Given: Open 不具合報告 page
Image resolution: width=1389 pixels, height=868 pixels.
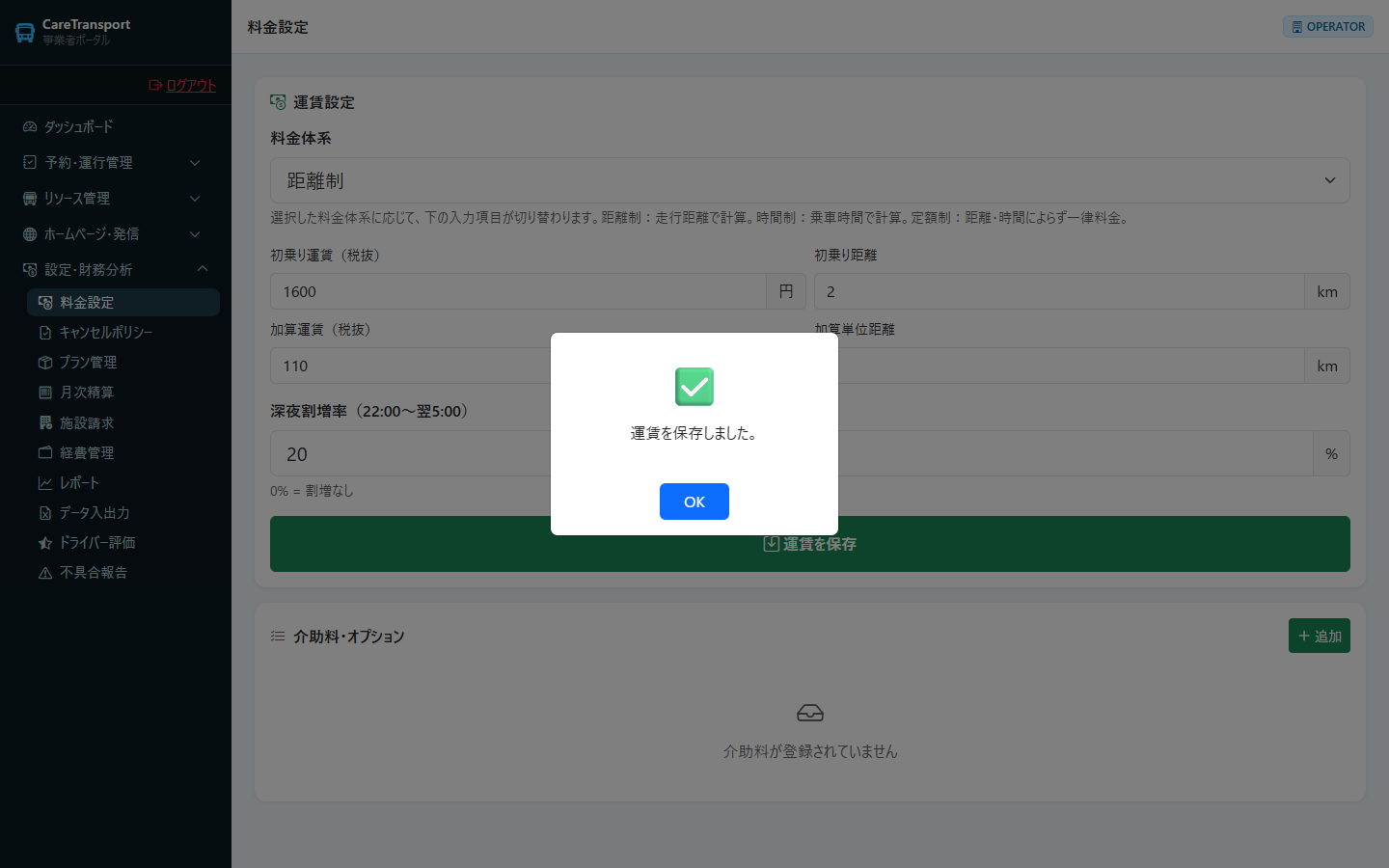Looking at the screenshot, I should coord(123,572).
